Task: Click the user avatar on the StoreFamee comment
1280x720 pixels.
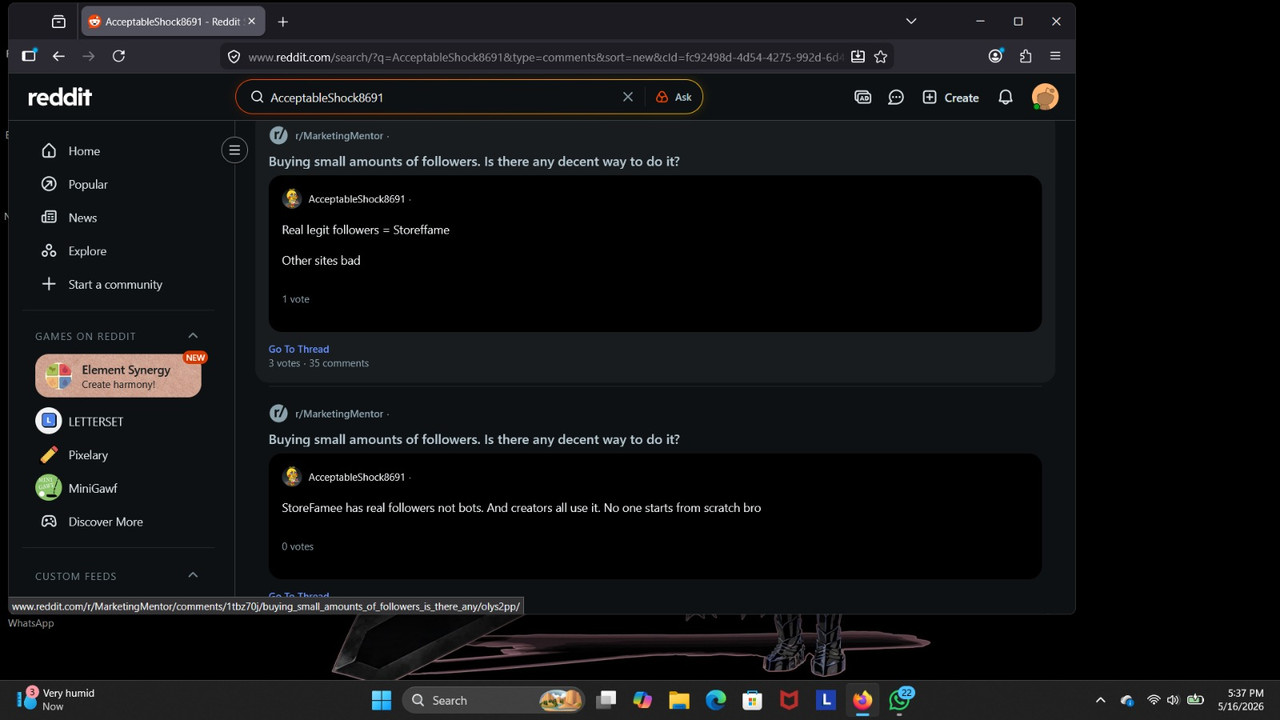Action: click(x=292, y=476)
